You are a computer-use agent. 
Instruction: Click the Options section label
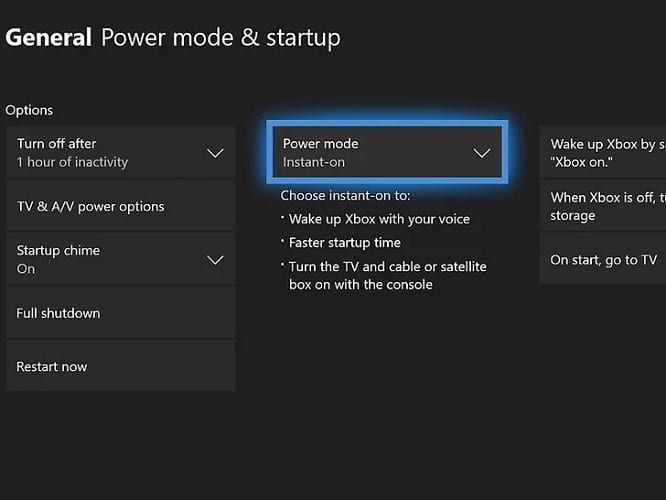29,110
